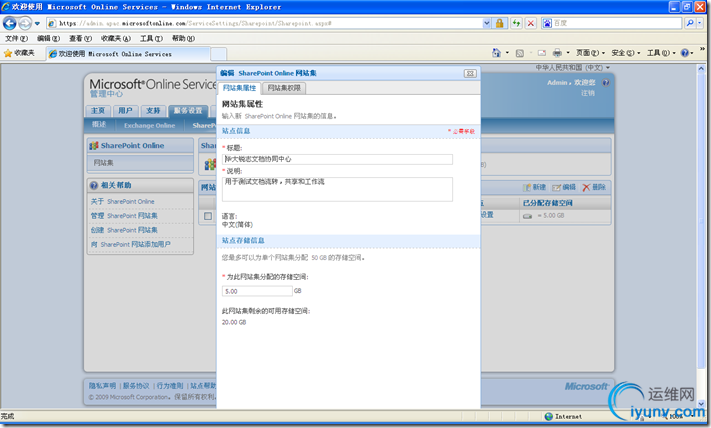
Task: Open a new blank browser tab
Action: pyautogui.click(x=219, y=54)
